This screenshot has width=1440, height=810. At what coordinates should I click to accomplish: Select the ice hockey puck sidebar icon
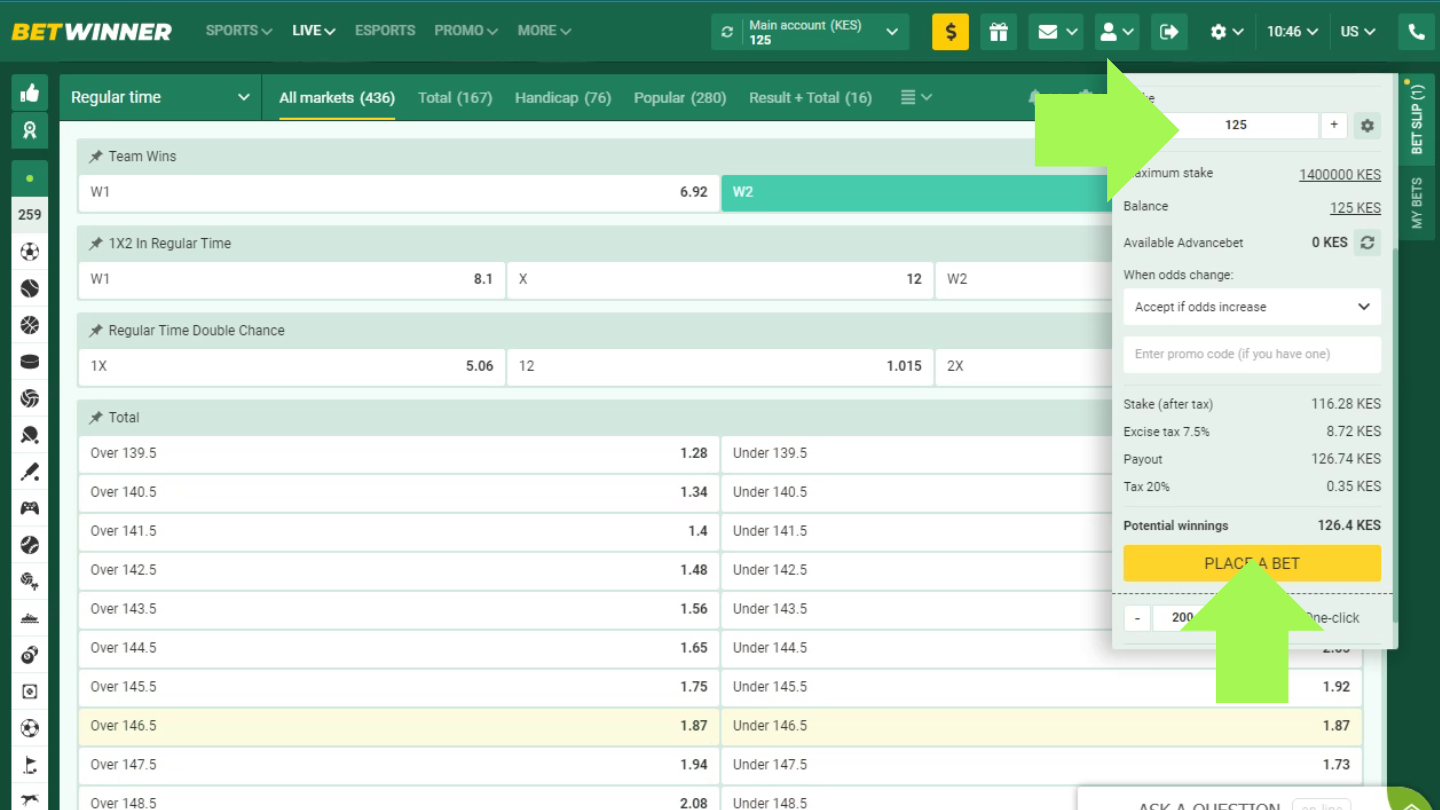tap(30, 362)
